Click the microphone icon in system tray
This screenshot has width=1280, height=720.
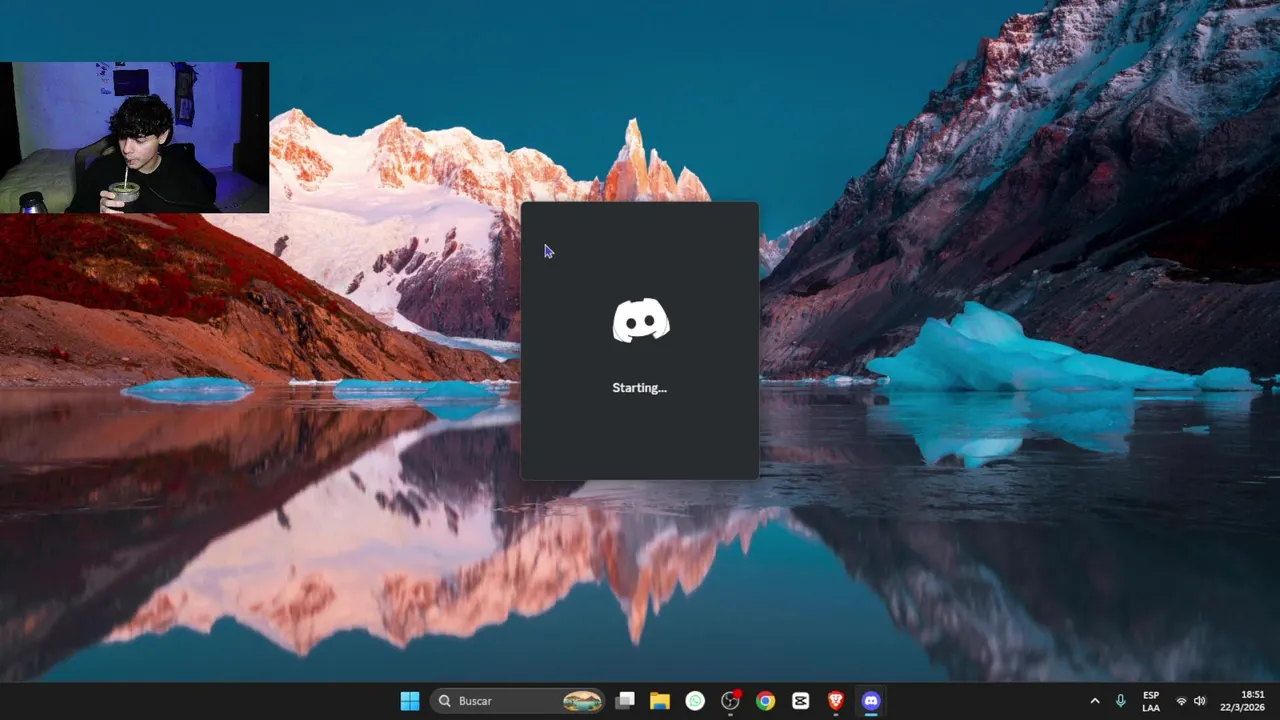1120,701
